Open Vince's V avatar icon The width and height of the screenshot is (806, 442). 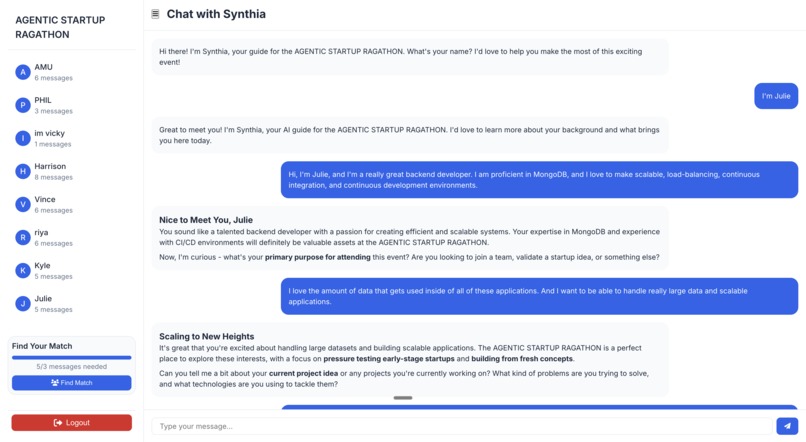coord(23,205)
